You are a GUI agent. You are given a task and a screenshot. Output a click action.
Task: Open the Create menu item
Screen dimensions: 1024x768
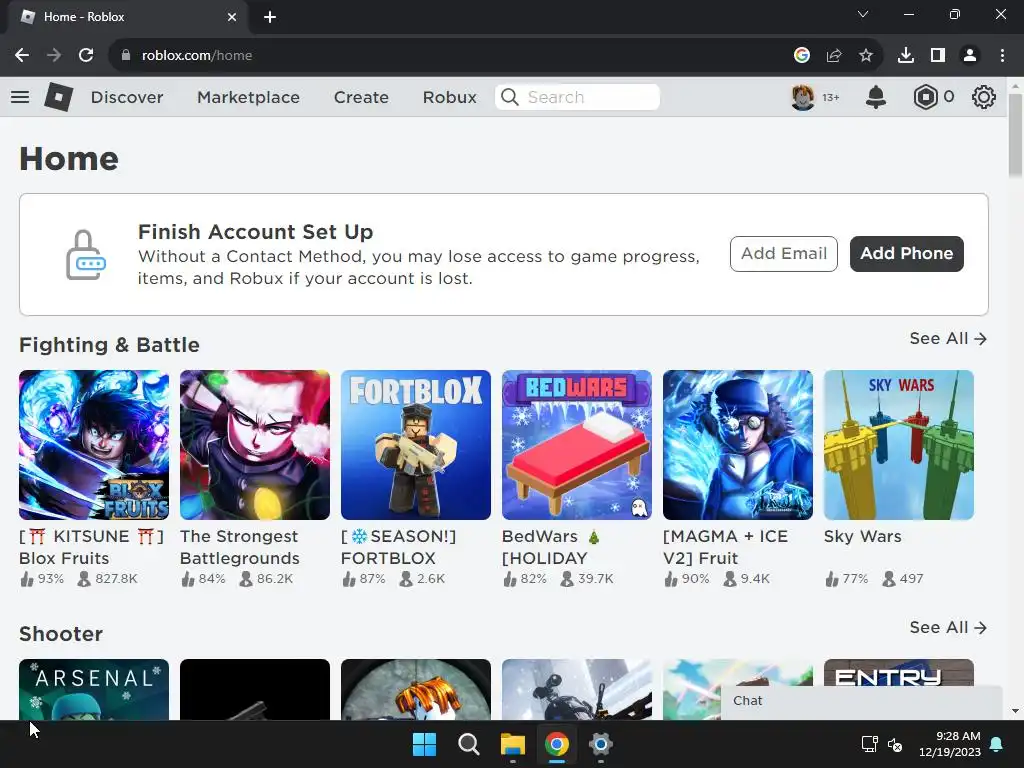tap(361, 97)
